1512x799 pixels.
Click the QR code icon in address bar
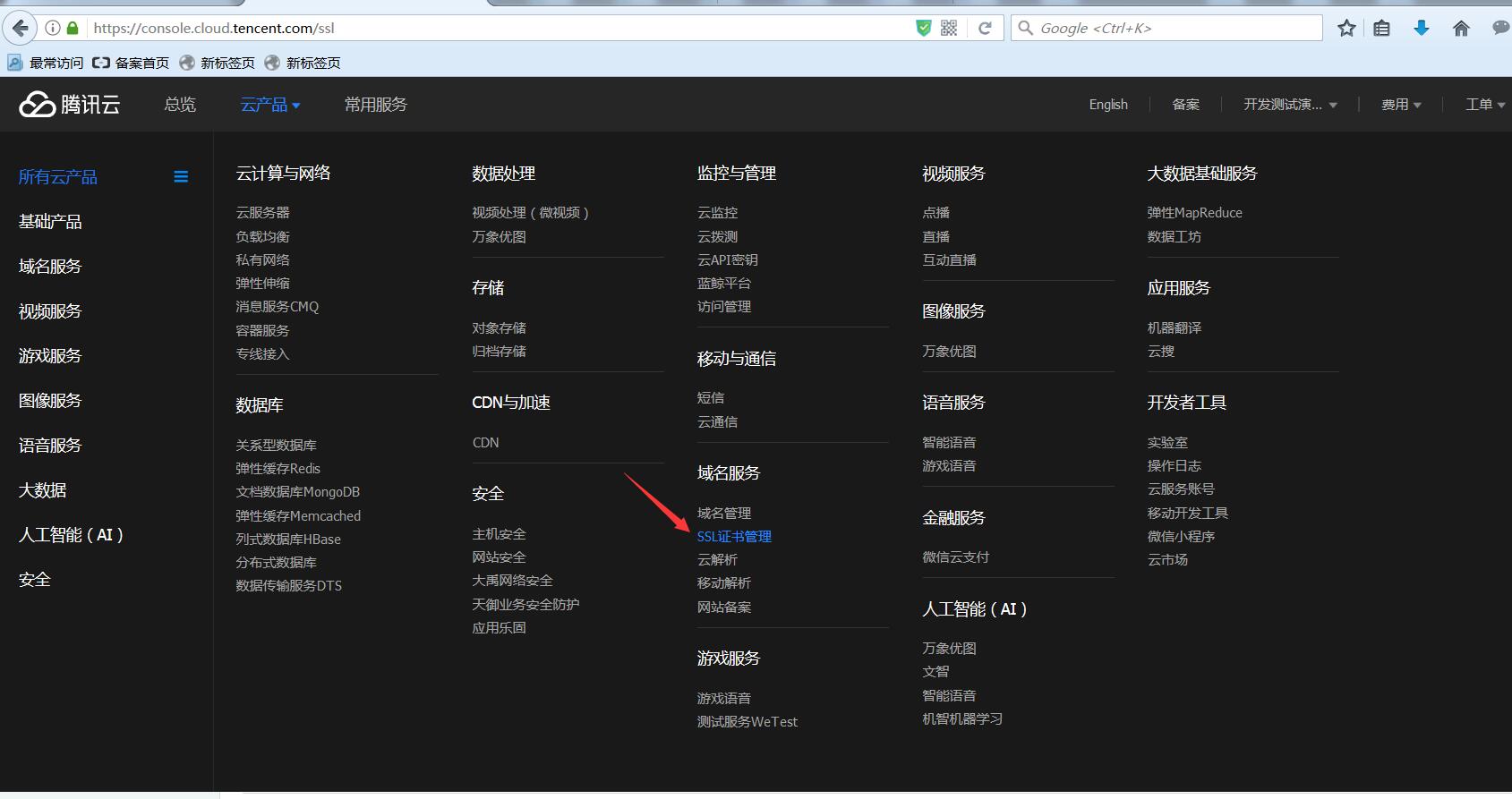pos(949,28)
